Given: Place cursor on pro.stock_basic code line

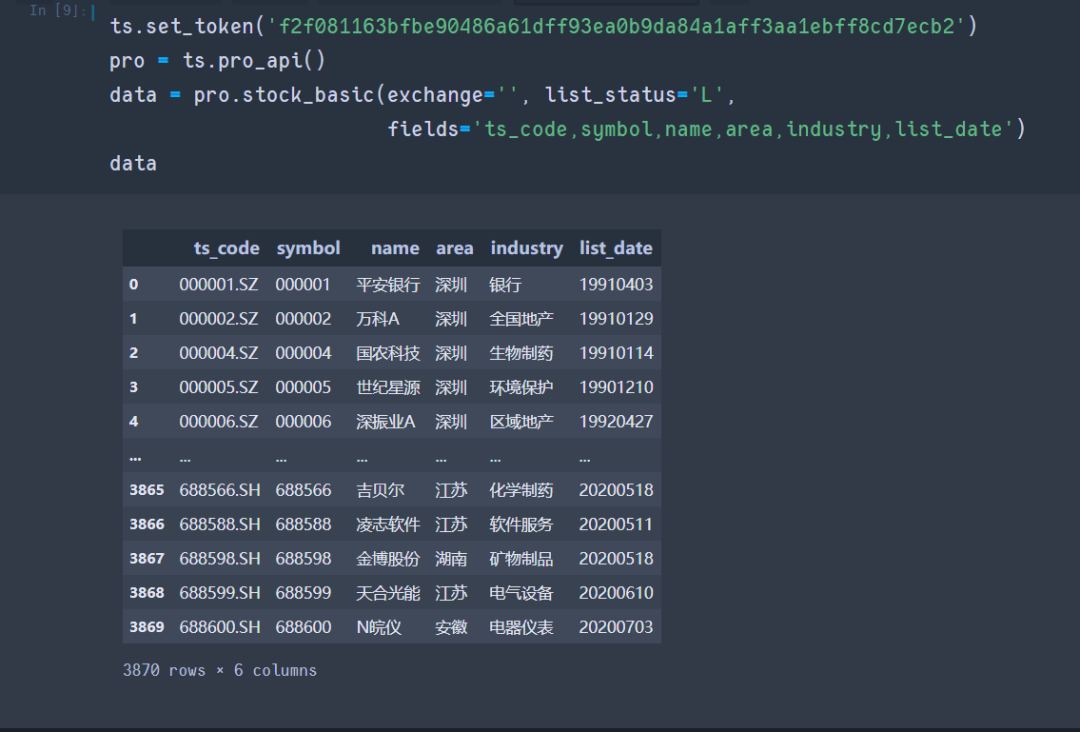Looking at the screenshot, I should click(x=423, y=95).
